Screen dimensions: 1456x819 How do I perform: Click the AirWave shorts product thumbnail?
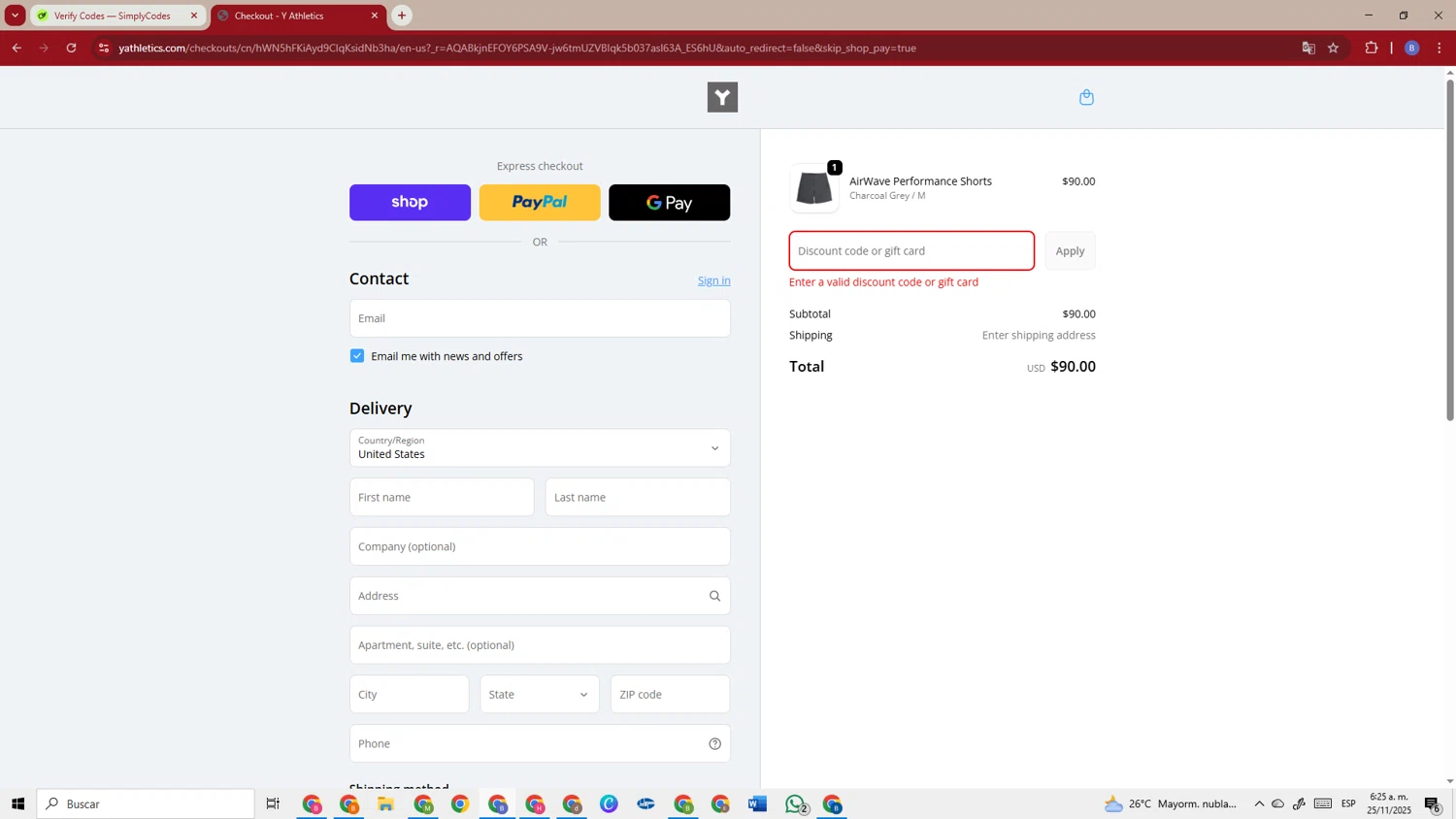(x=814, y=188)
